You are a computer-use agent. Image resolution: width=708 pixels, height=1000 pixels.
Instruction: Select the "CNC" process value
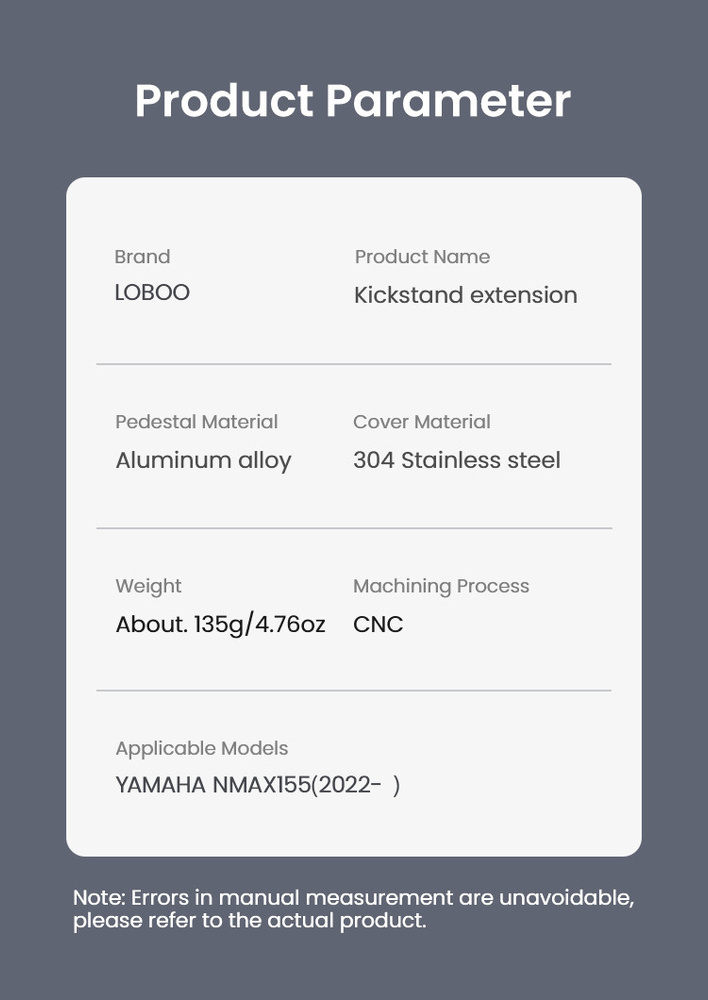coord(378,625)
